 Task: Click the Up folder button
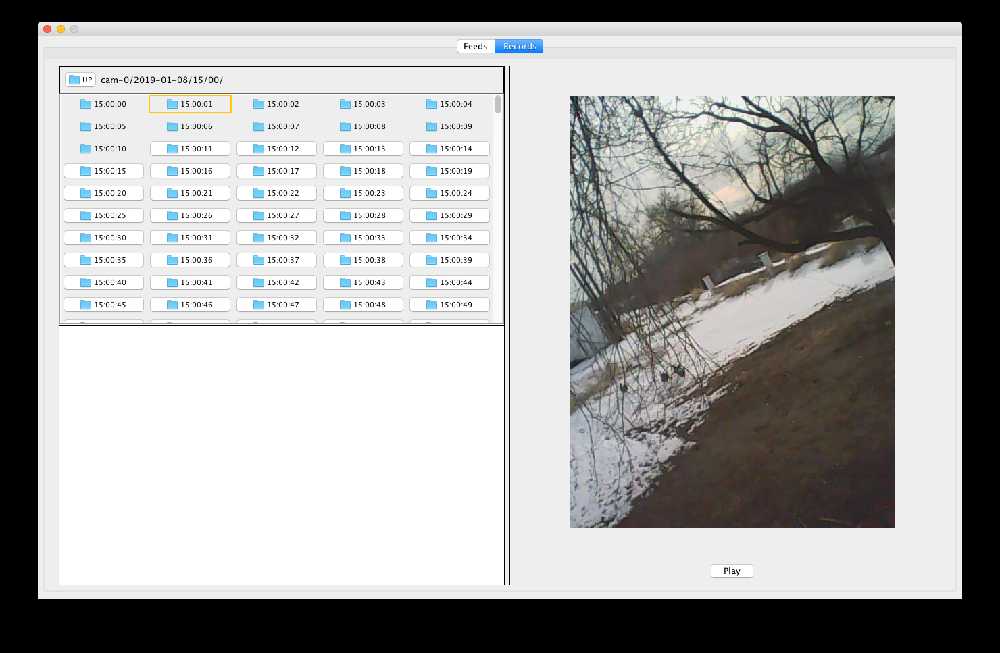point(80,79)
